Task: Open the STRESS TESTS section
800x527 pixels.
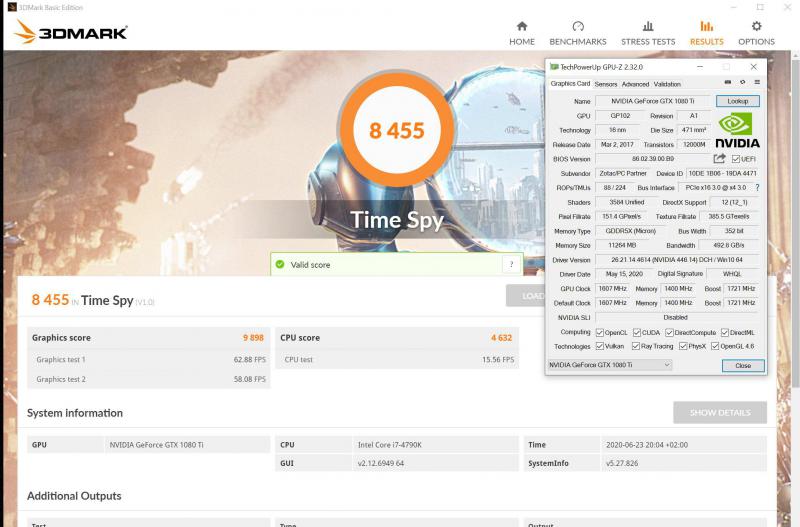Action: [x=648, y=32]
